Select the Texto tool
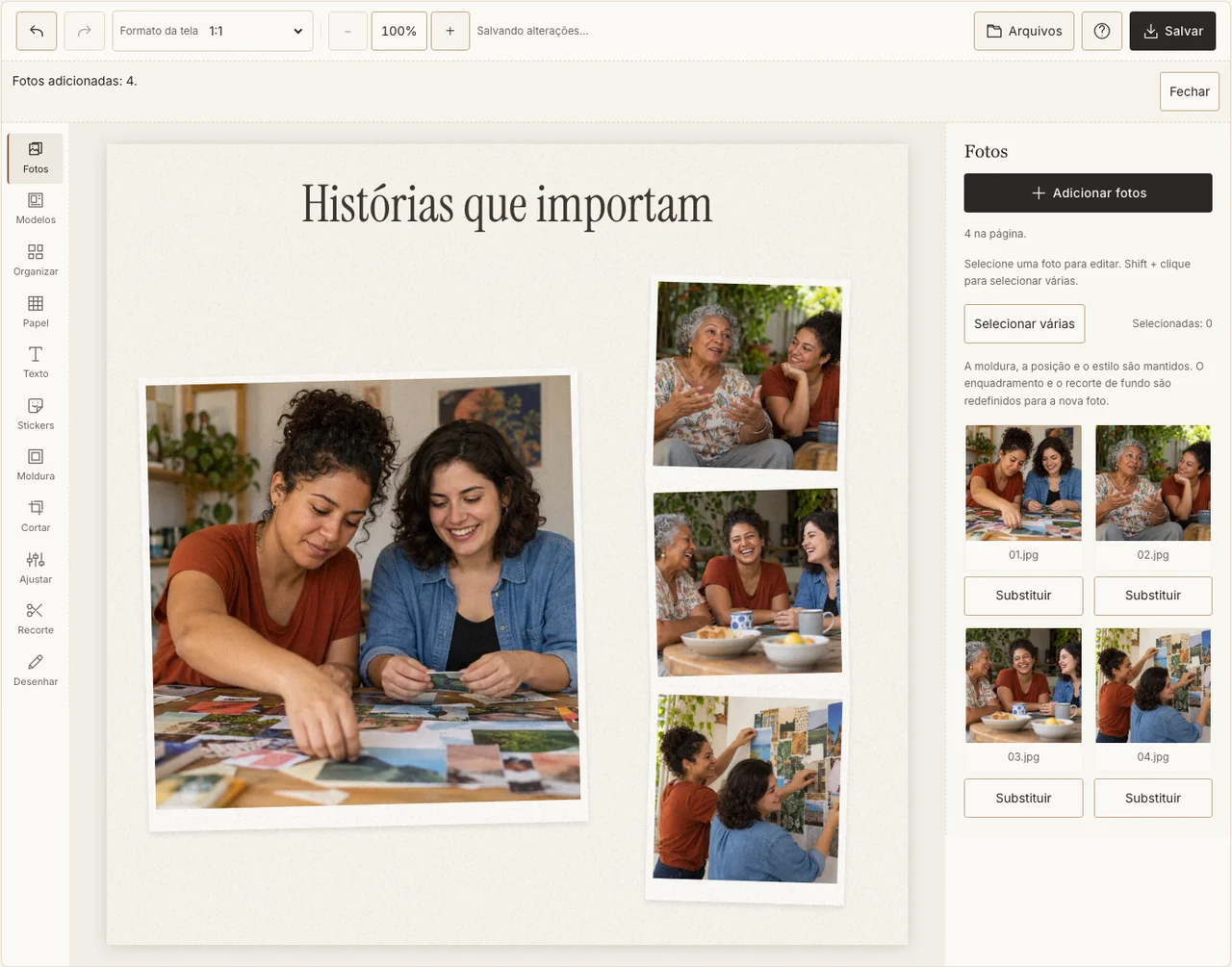This screenshot has height=967, width=1232. 36,363
